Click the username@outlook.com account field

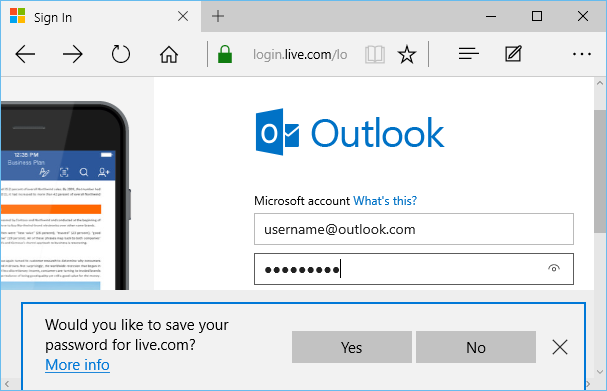[414, 229]
